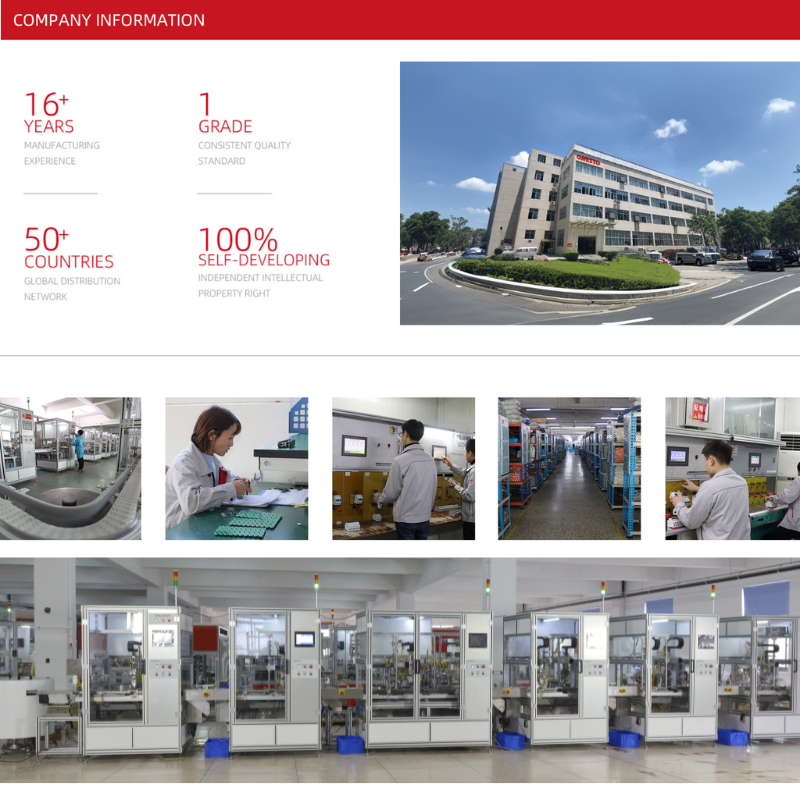Click the "GRADE" red label
The width and height of the screenshot is (800, 800).
pos(225,127)
